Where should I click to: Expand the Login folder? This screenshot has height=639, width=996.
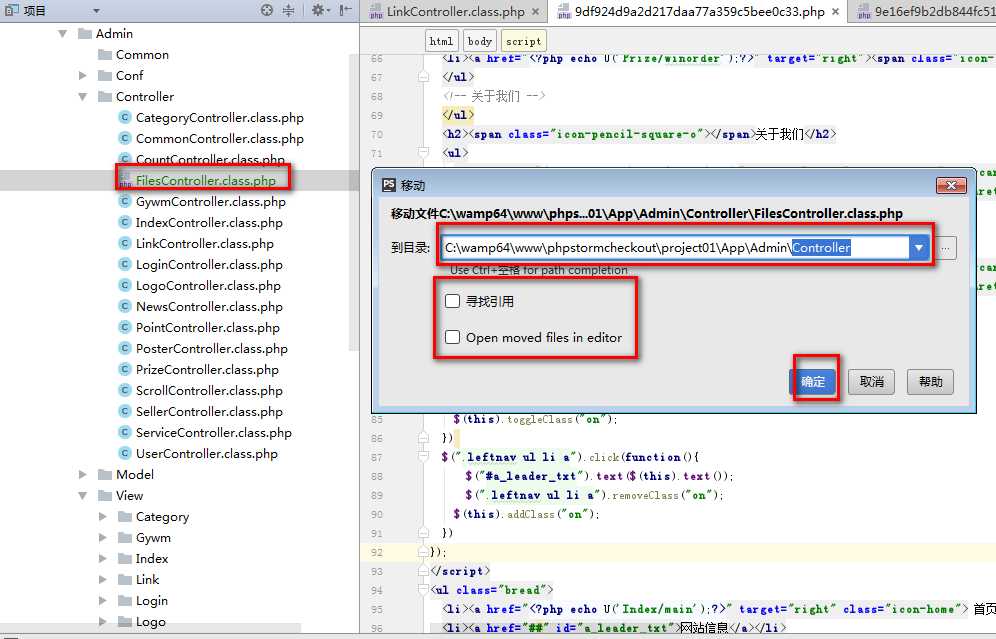103,600
